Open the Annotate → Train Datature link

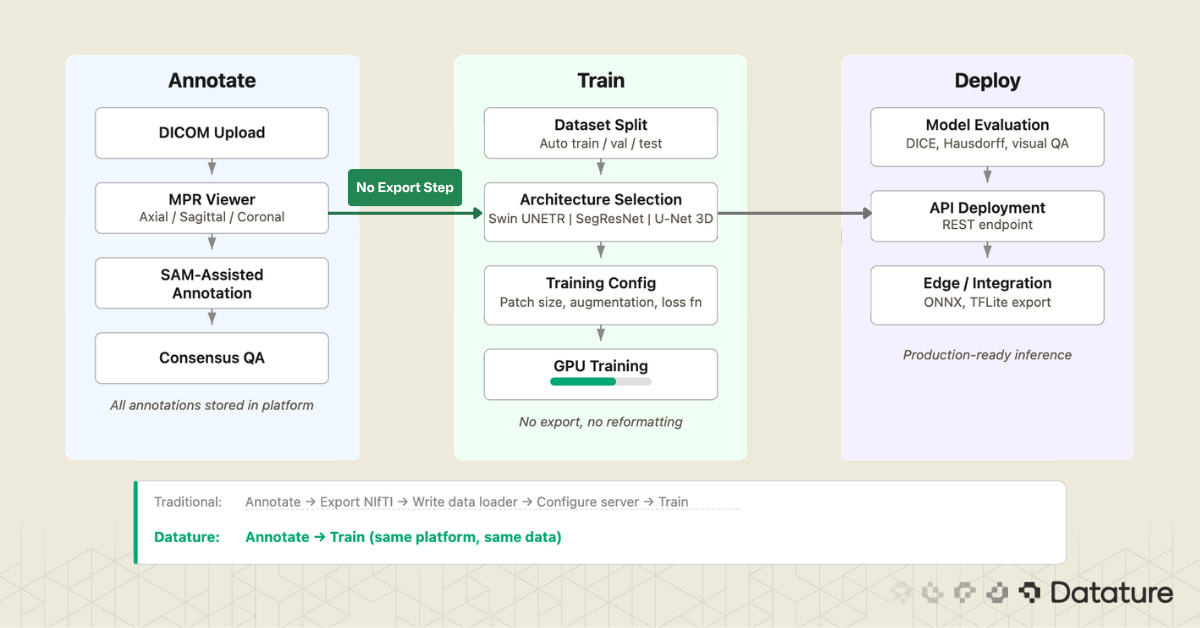(x=404, y=537)
